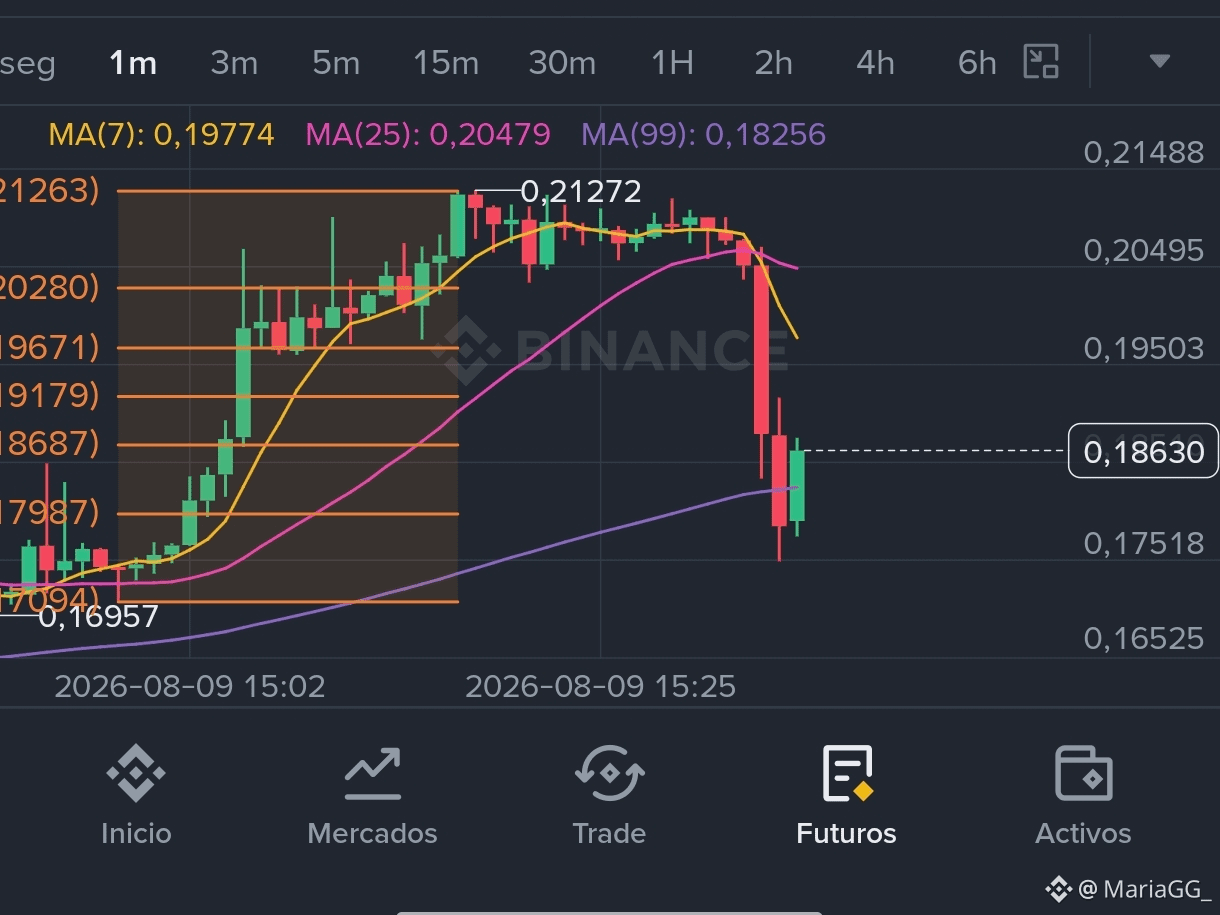The height and width of the screenshot is (915, 1220).
Task: Click the 0,21272 high price marker
Action: tap(581, 191)
